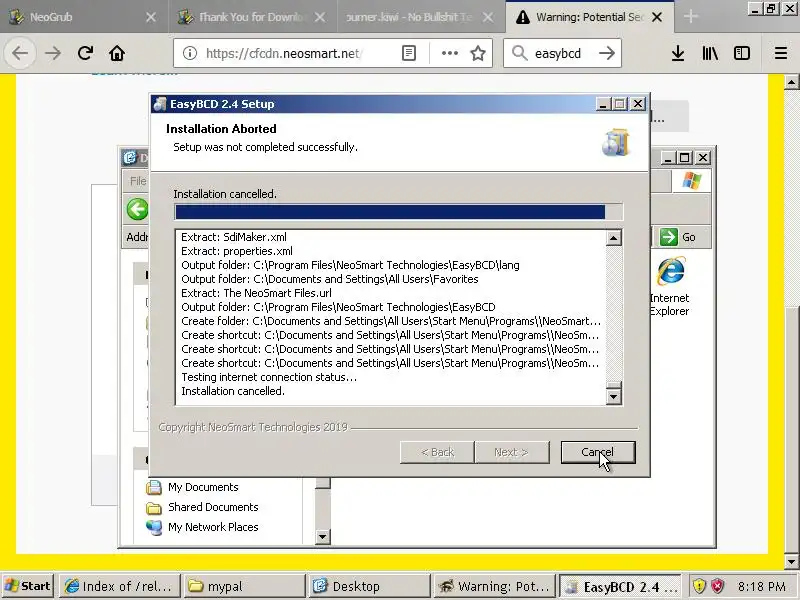
Task: Open page actions three-dot menu
Action: 449,53
